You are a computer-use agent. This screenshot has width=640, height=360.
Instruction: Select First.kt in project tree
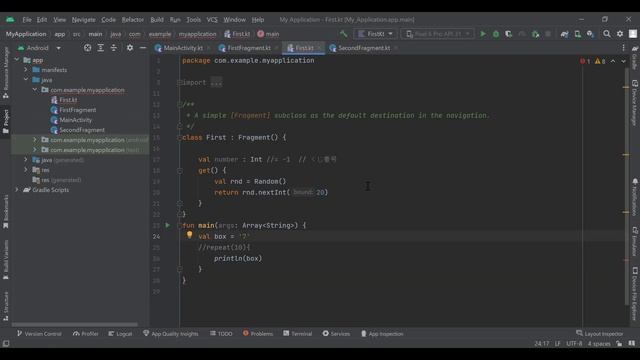click(x=68, y=100)
